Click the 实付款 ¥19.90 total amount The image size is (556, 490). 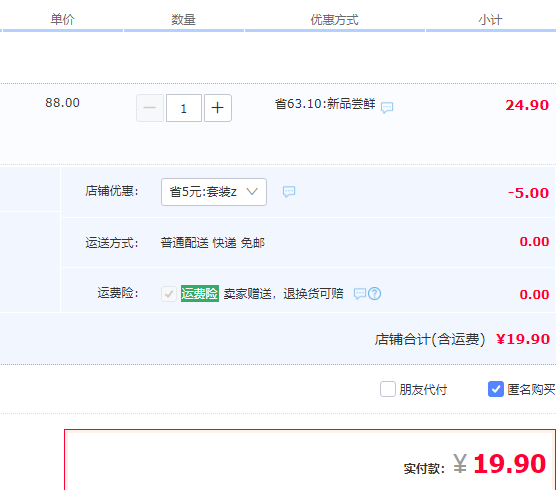pyautogui.click(x=500, y=464)
